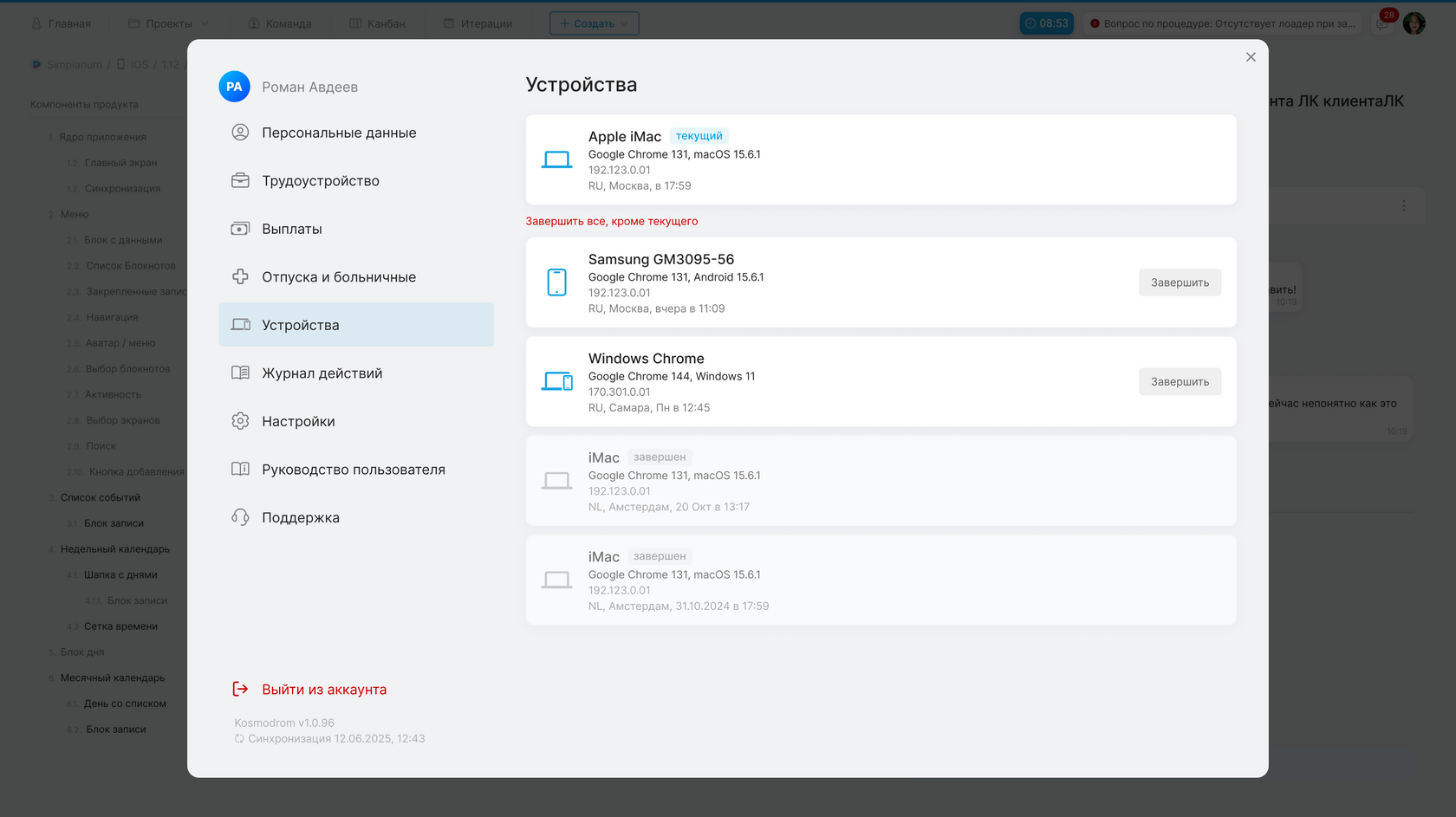Open Команда in top navigation

pyautogui.click(x=279, y=23)
